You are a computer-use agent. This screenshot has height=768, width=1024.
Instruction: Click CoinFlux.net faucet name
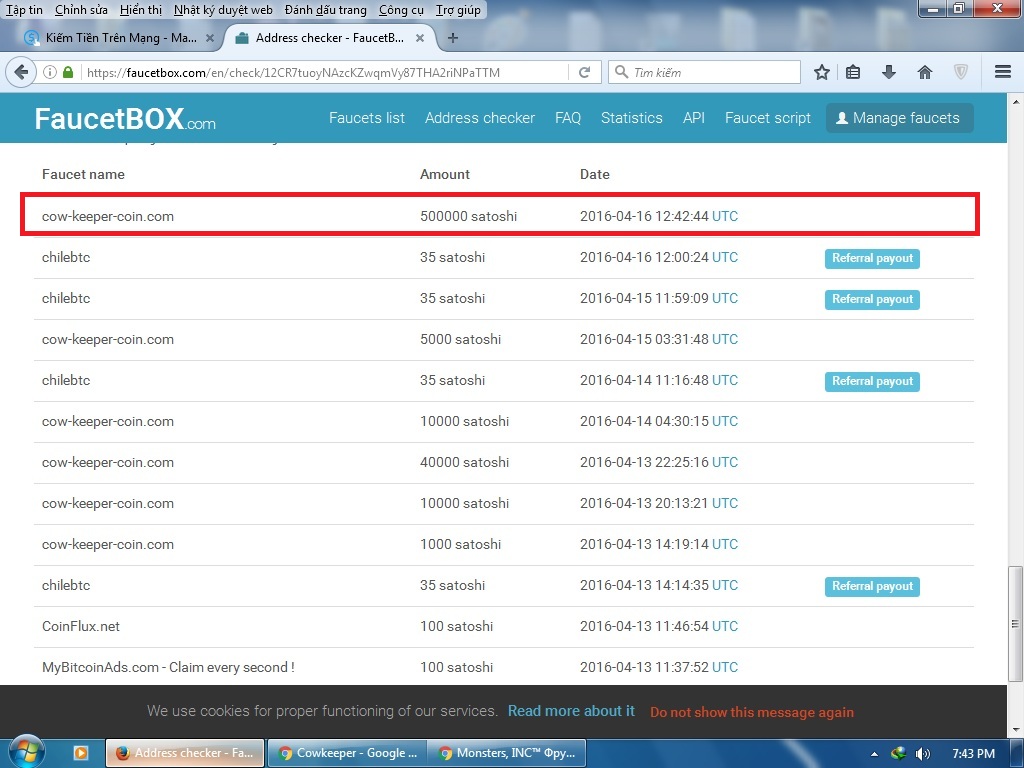coord(81,626)
